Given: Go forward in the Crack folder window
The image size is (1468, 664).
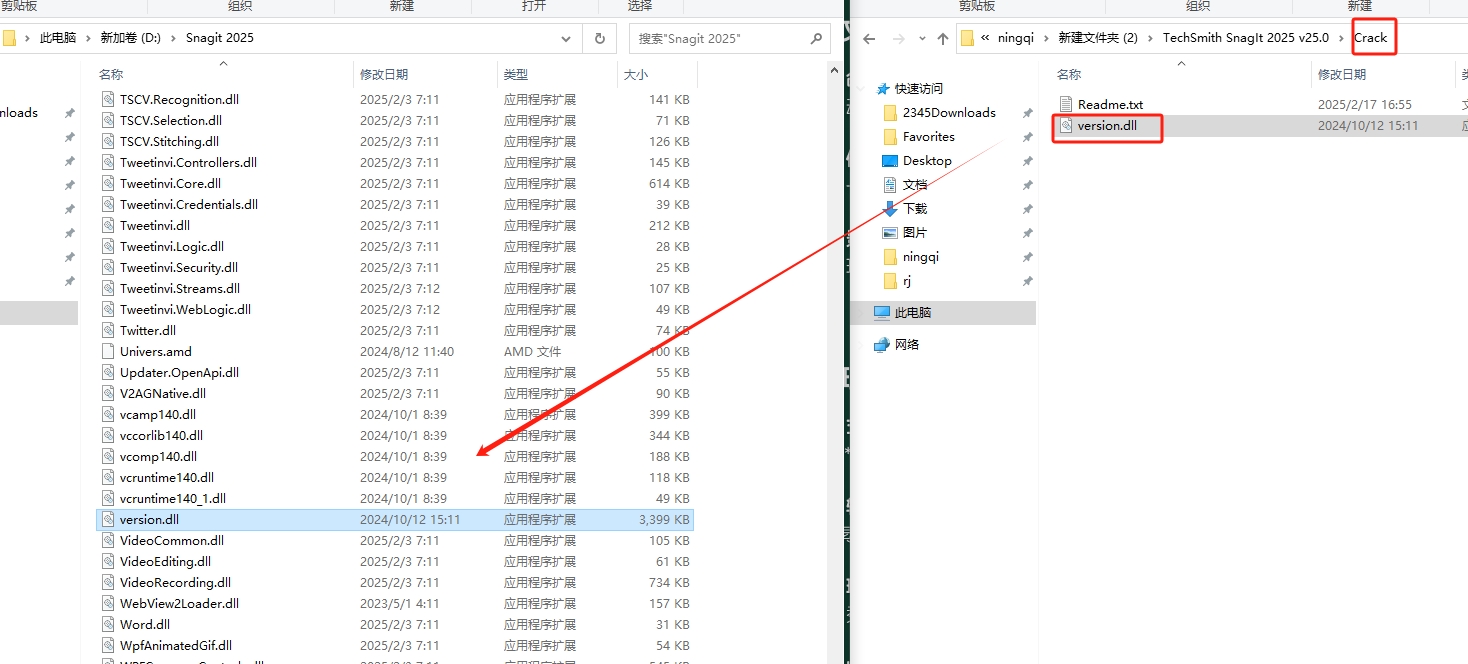Looking at the screenshot, I should [x=898, y=39].
